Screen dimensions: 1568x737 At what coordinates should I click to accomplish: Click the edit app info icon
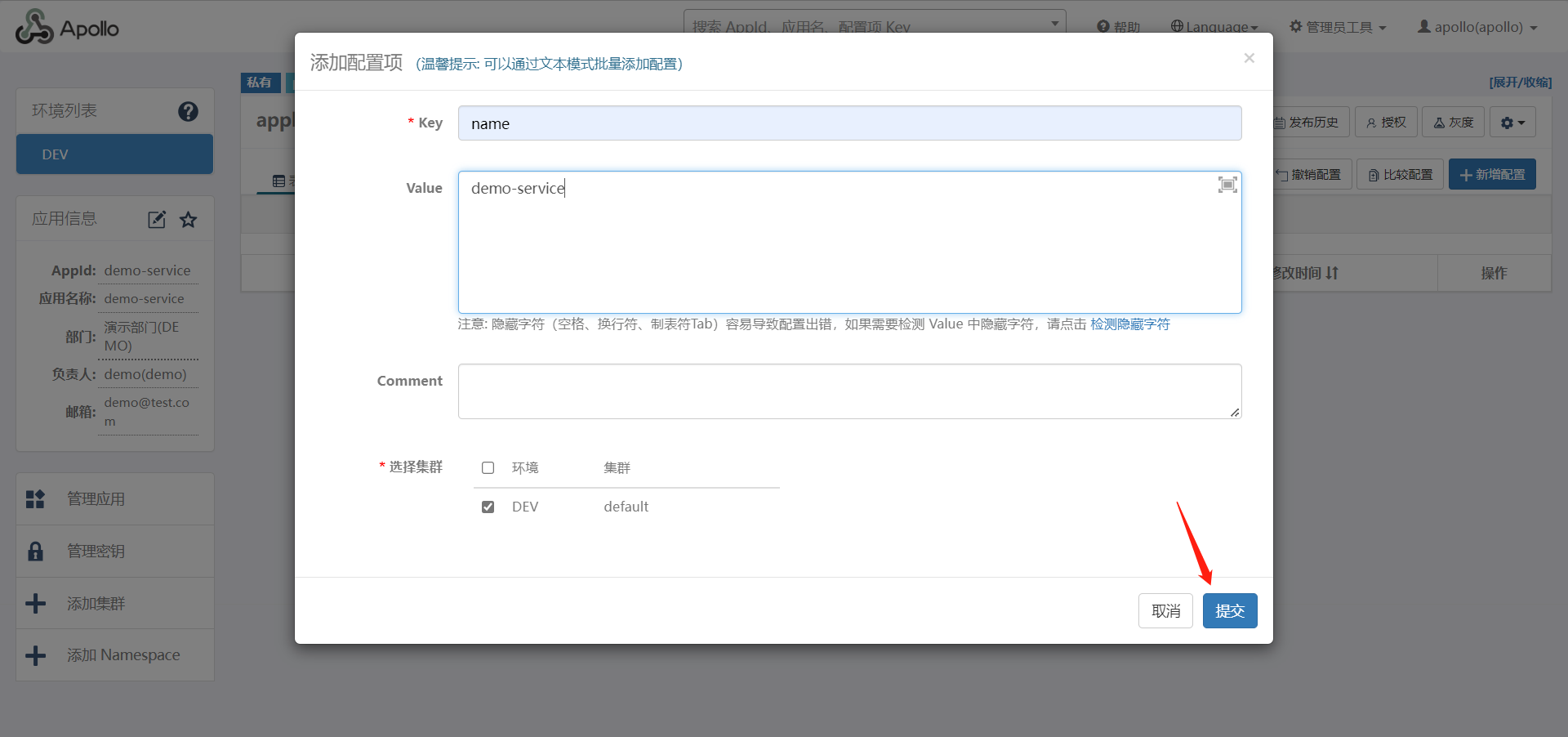(x=157, y=219)
